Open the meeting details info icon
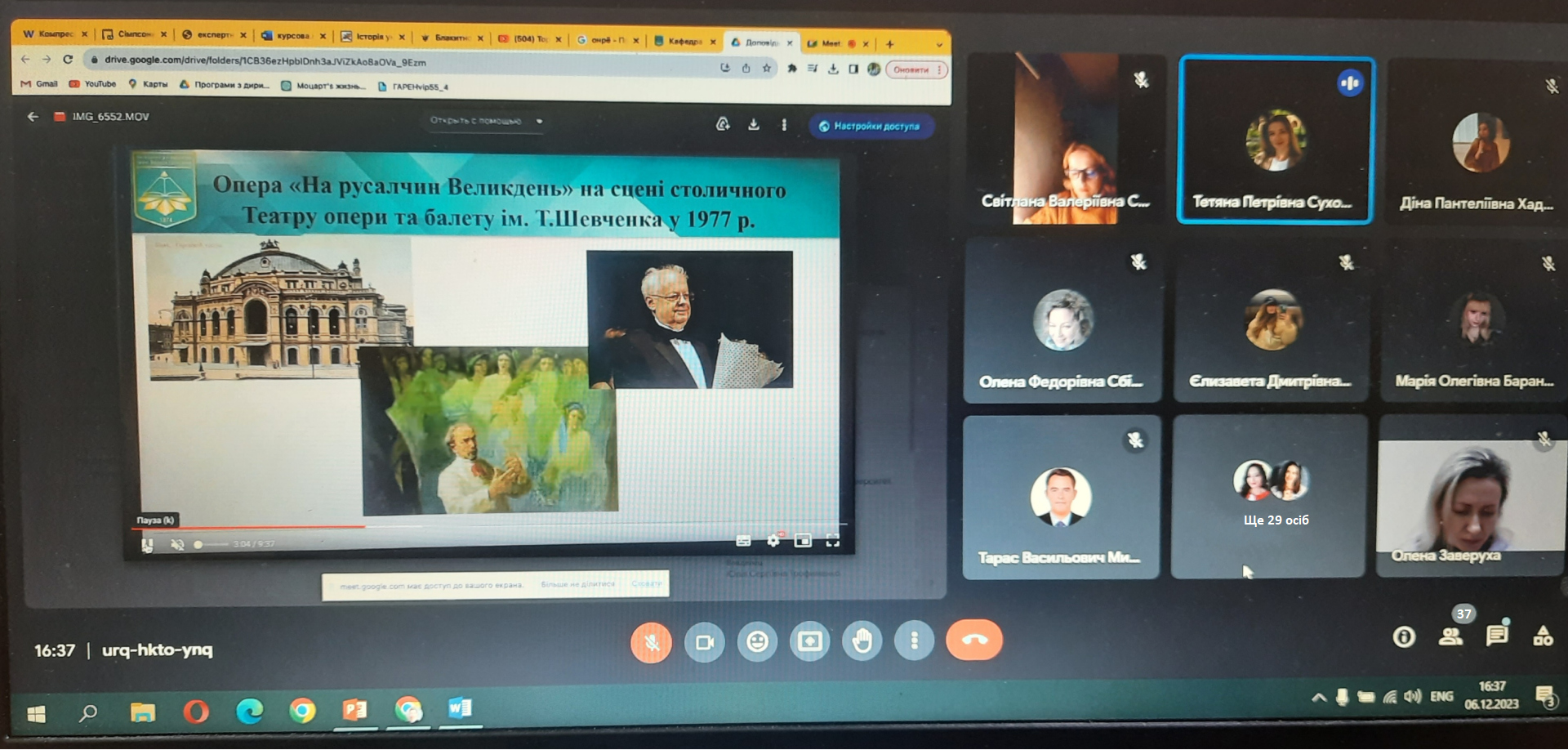1568x750 pixels. tap(1404, 636)
